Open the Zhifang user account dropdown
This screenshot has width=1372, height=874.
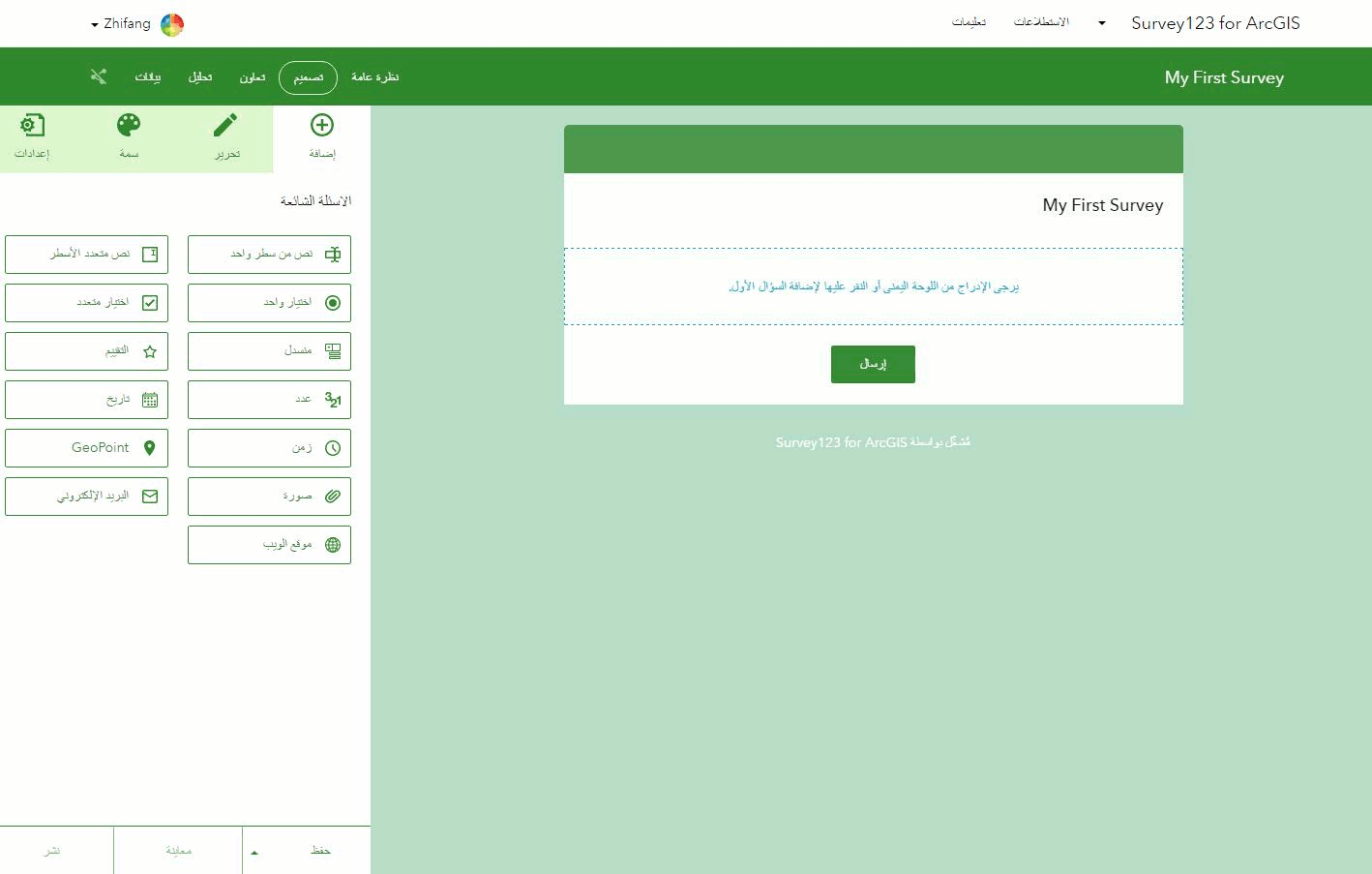(x=136, y=24)
